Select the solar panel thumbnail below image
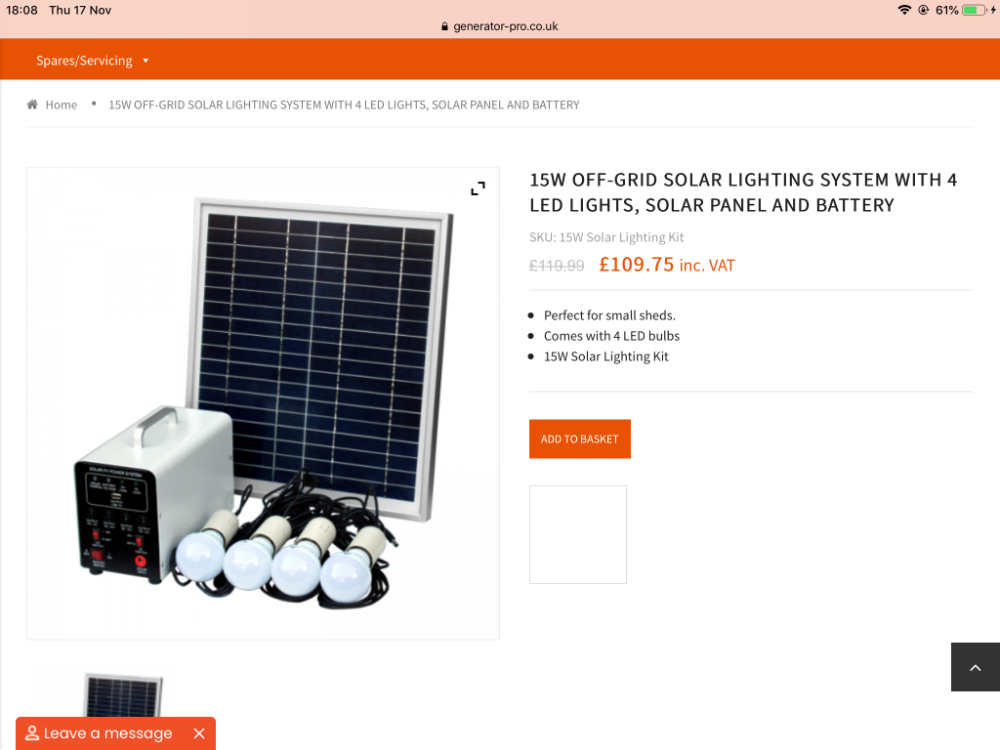Image resolution: width=1000 pixels, height=750 pixels. point(123,695)
